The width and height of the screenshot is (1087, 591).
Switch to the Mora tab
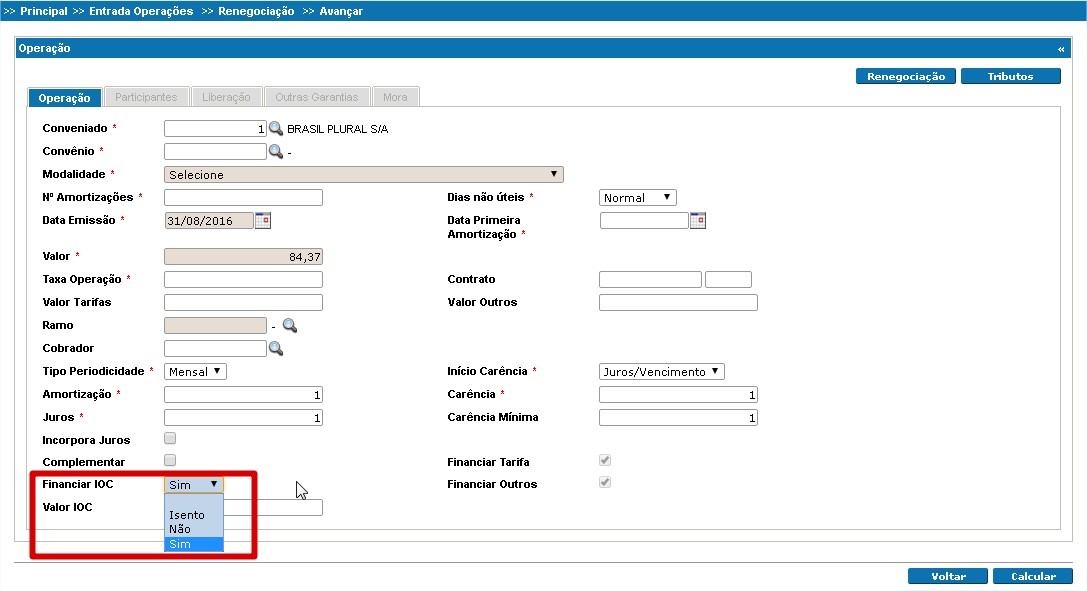pyautogui.click(x=396, y=96)
